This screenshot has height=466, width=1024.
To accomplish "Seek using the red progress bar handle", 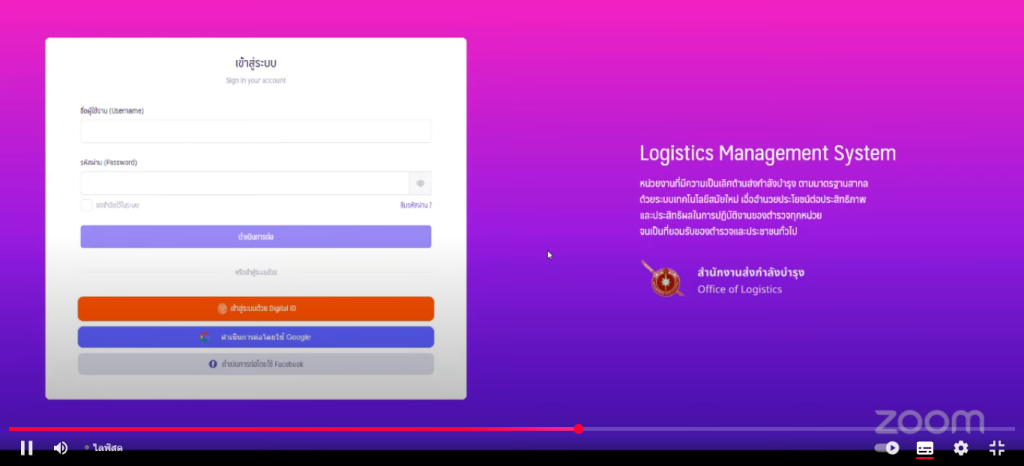I will tap(578, 429).
